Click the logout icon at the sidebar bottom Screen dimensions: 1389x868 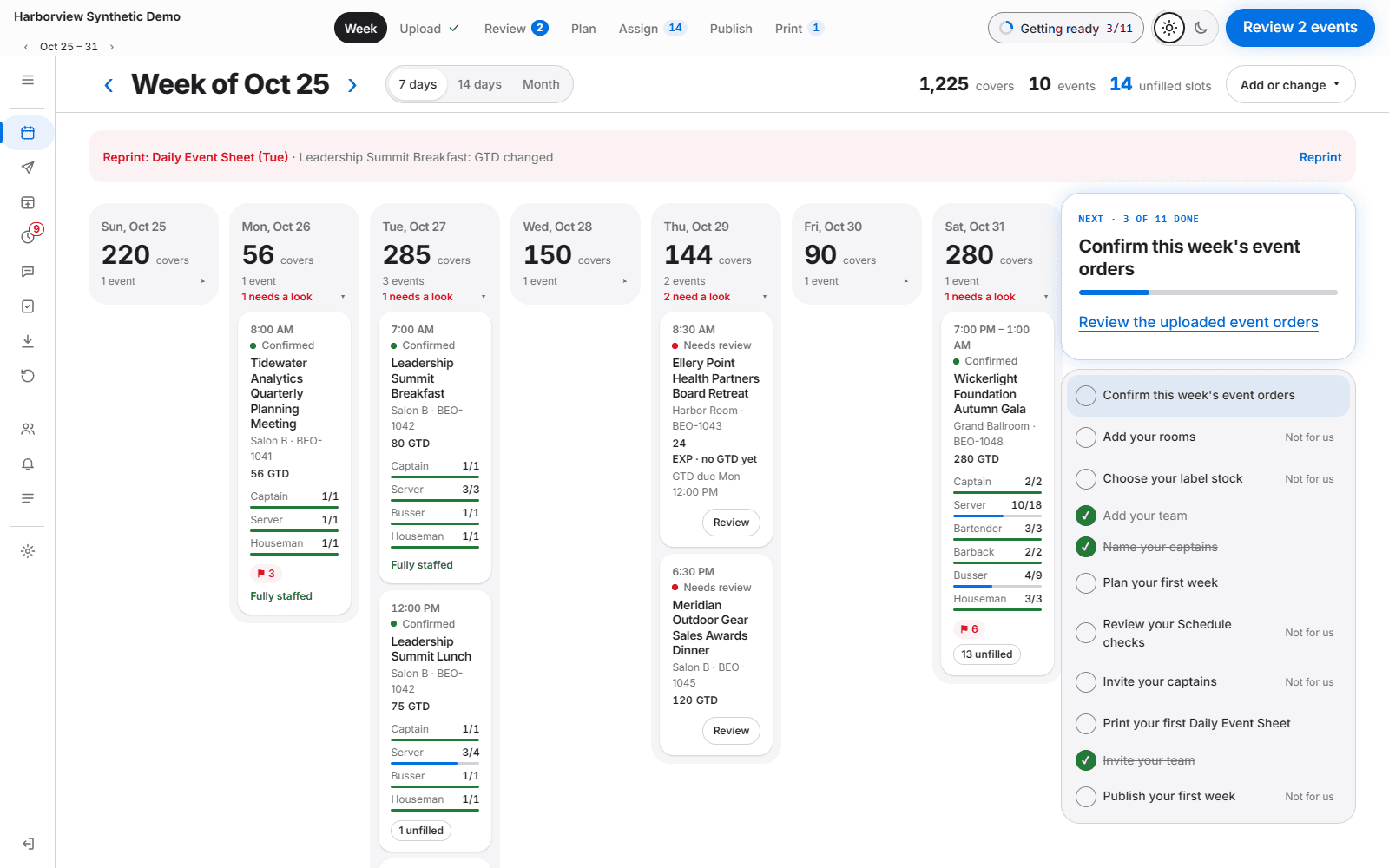28,844
